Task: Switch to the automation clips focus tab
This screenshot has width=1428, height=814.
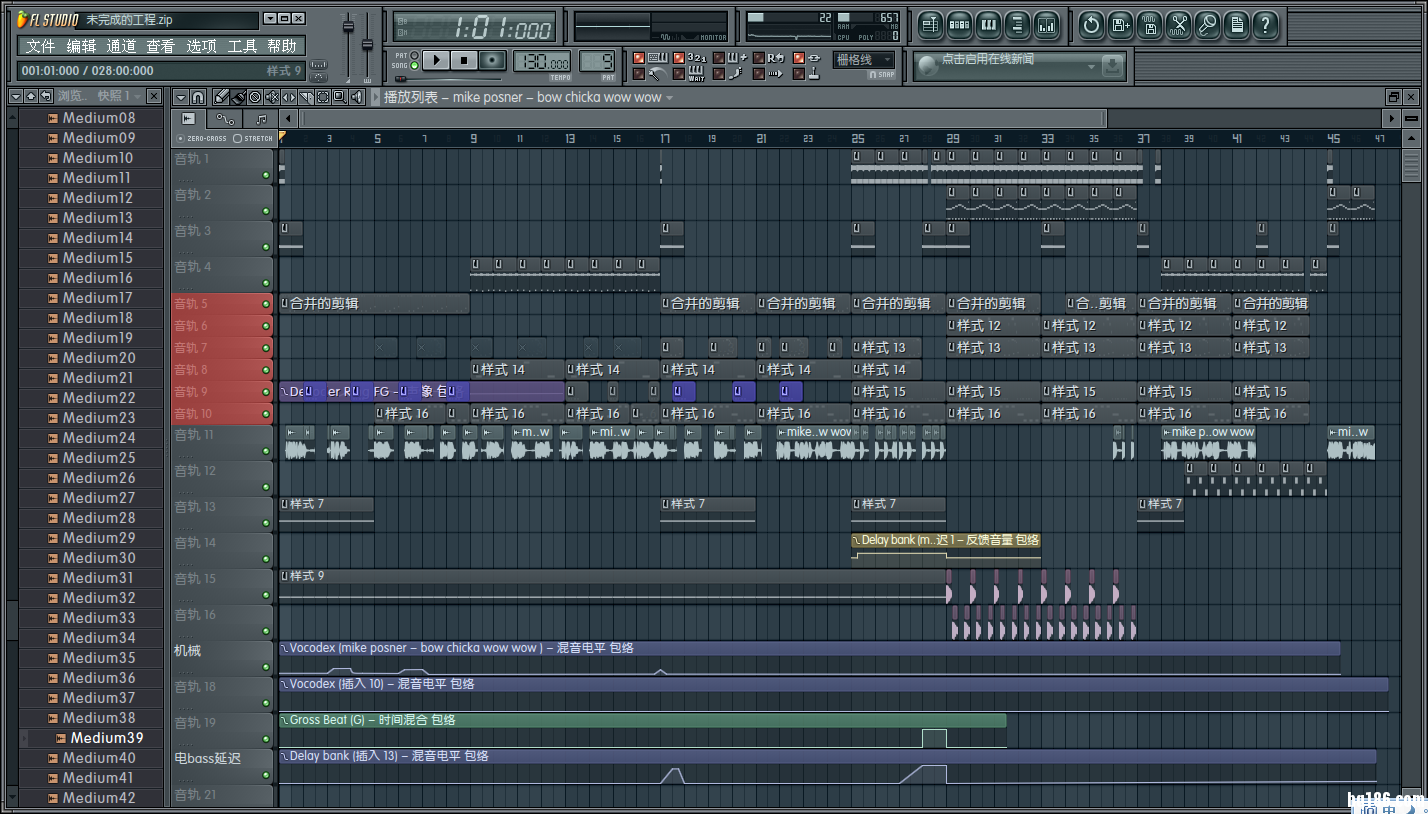Action: point(225,118)
